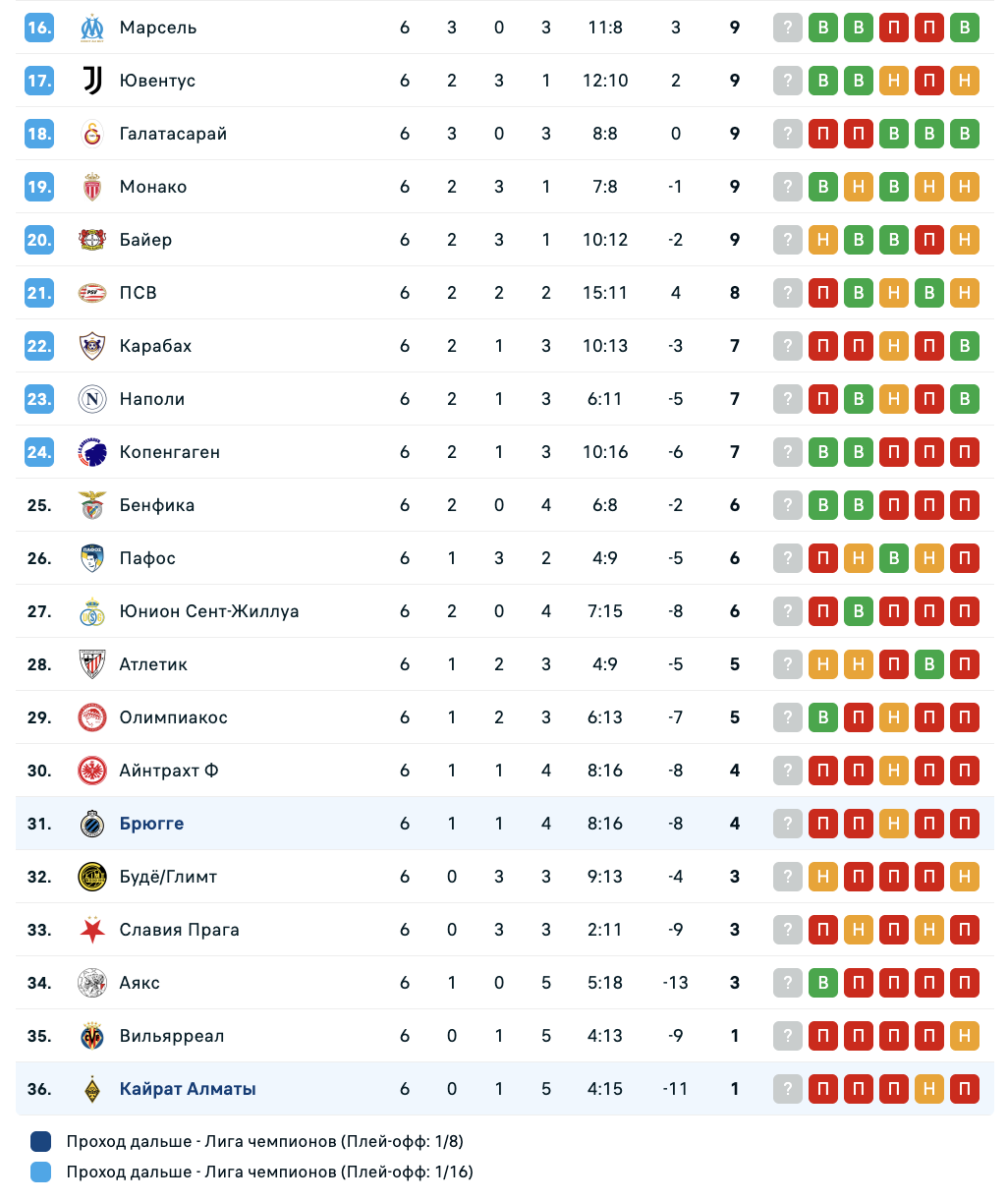Click the Benfica crest icon
The height and width of the screenshot is (1201, 1008).
pos(92,505)
